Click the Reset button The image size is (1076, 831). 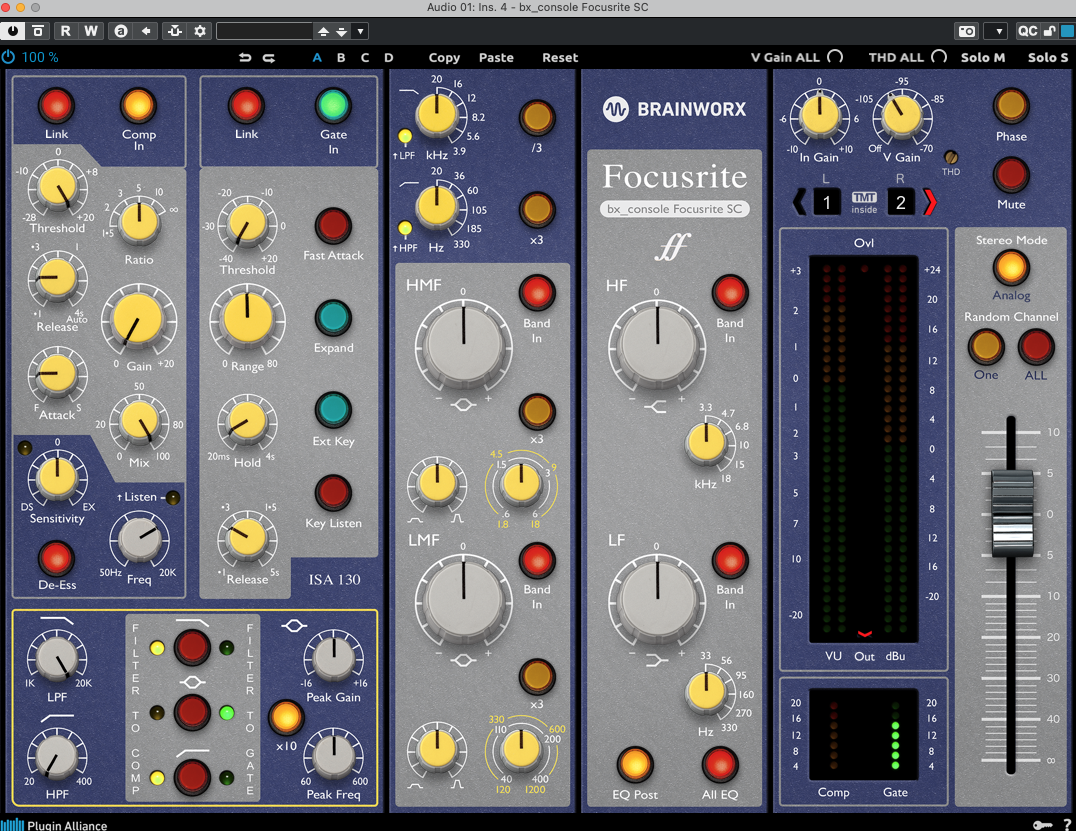tap(560, 58)
